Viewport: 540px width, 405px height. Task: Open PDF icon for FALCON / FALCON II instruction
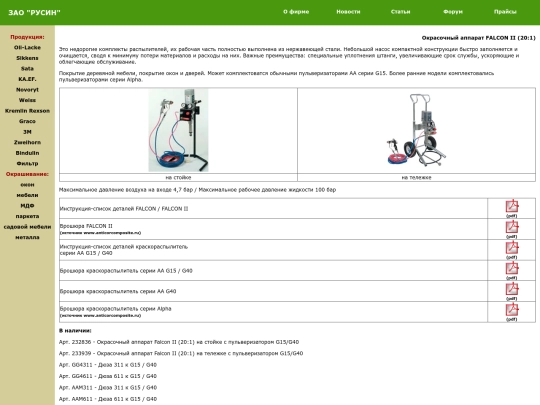click(x=512, y=206)
